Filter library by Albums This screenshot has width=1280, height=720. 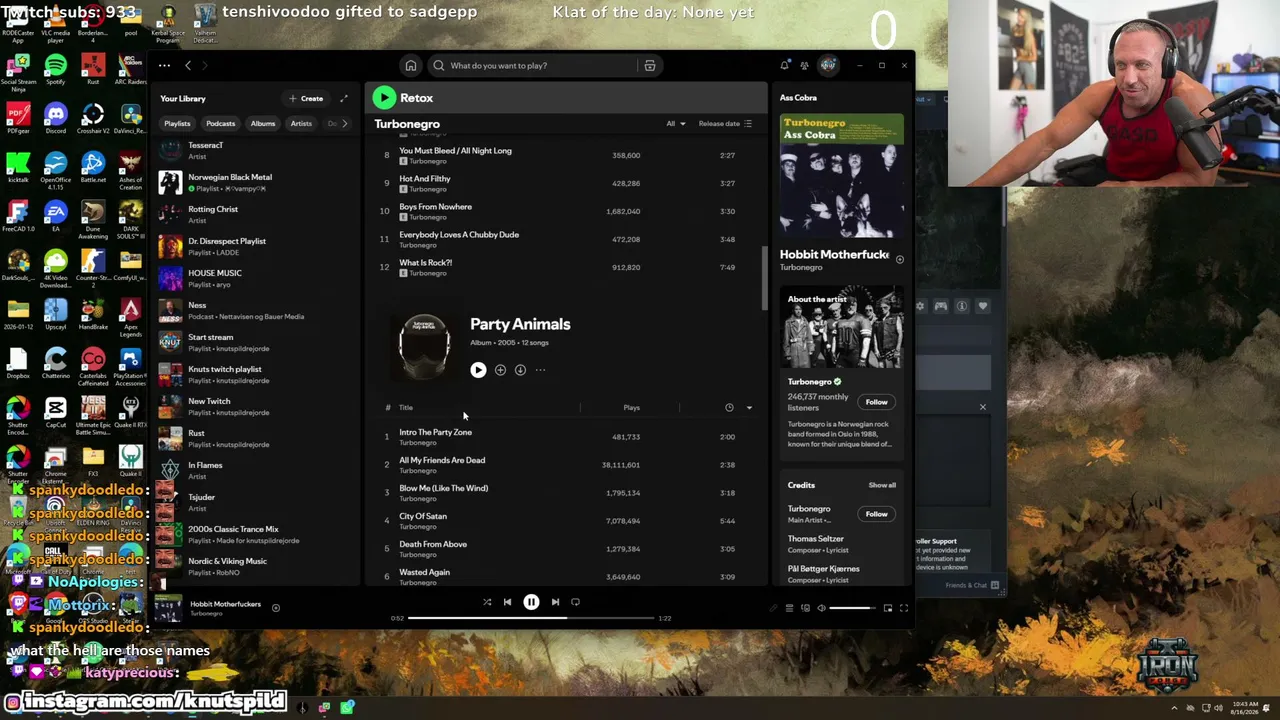pyautogui.click(x=263, y=124)
